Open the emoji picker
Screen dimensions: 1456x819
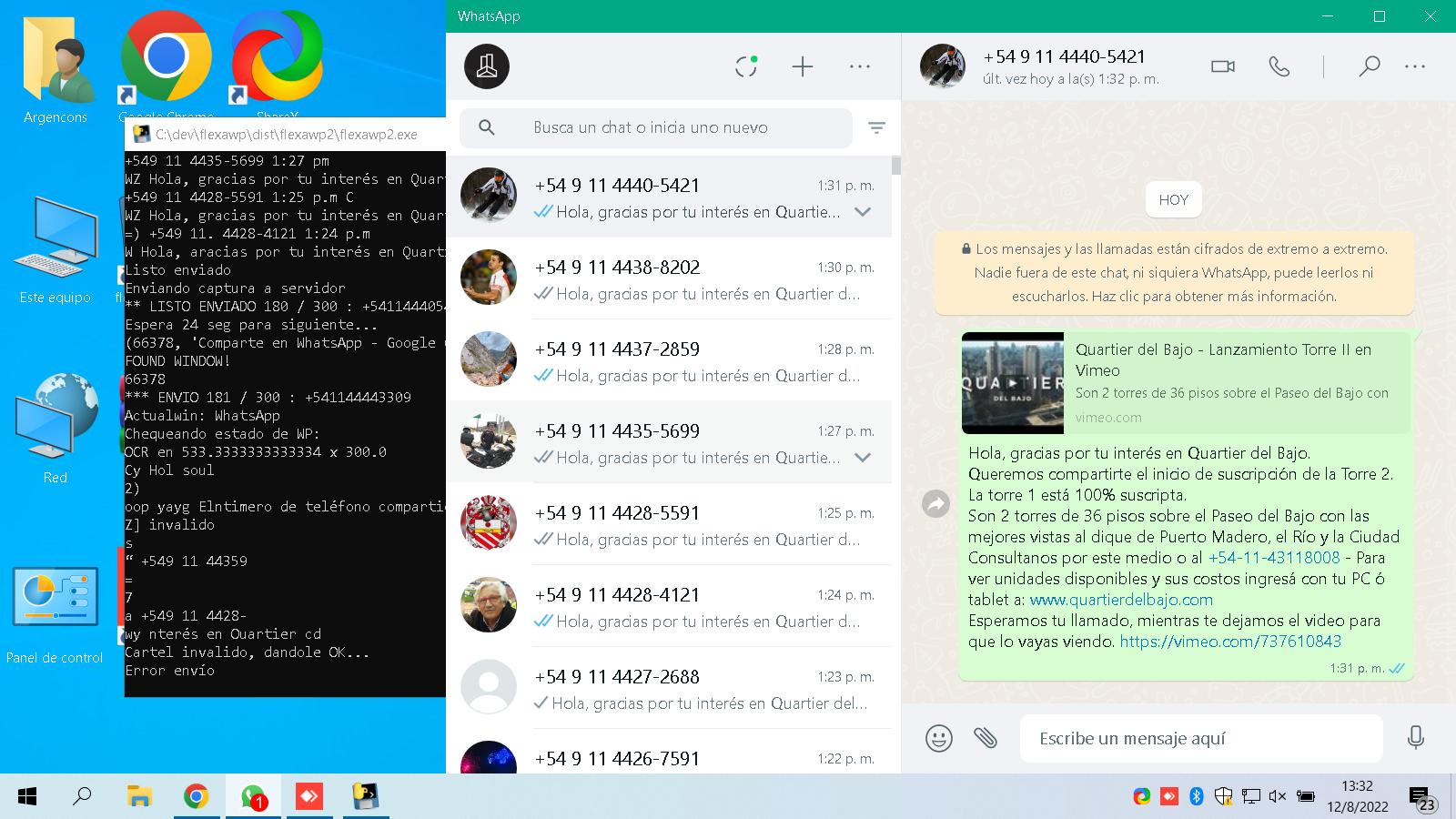click(x=939, y=738)
